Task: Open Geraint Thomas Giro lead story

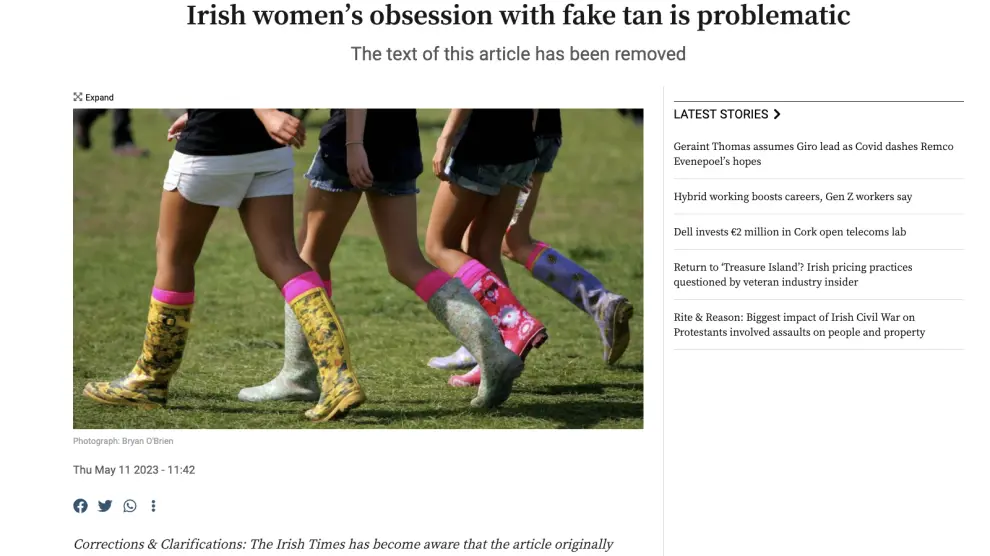Action: (813, 153)
